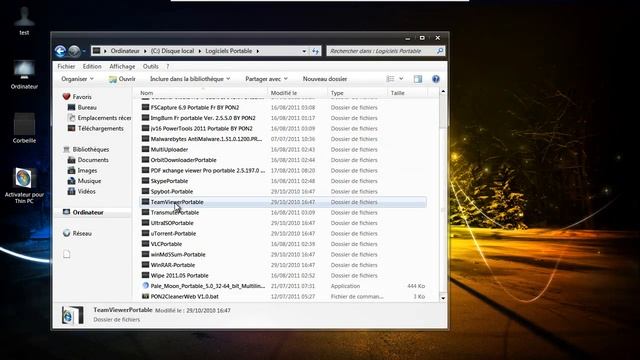Open Vidéos library in navigation pane
Screen dimensions: 640x360
pyautogui.click(x=82, y=191)
